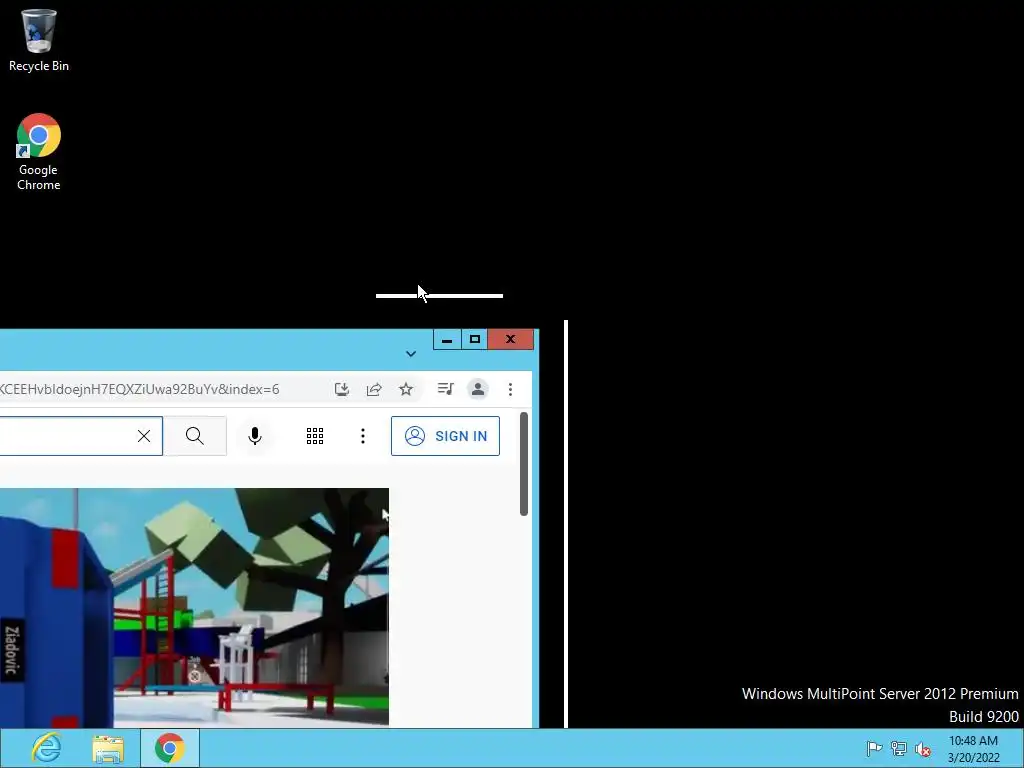
Task: Click the muted volume tray icon
Action: tap(923, 748)
